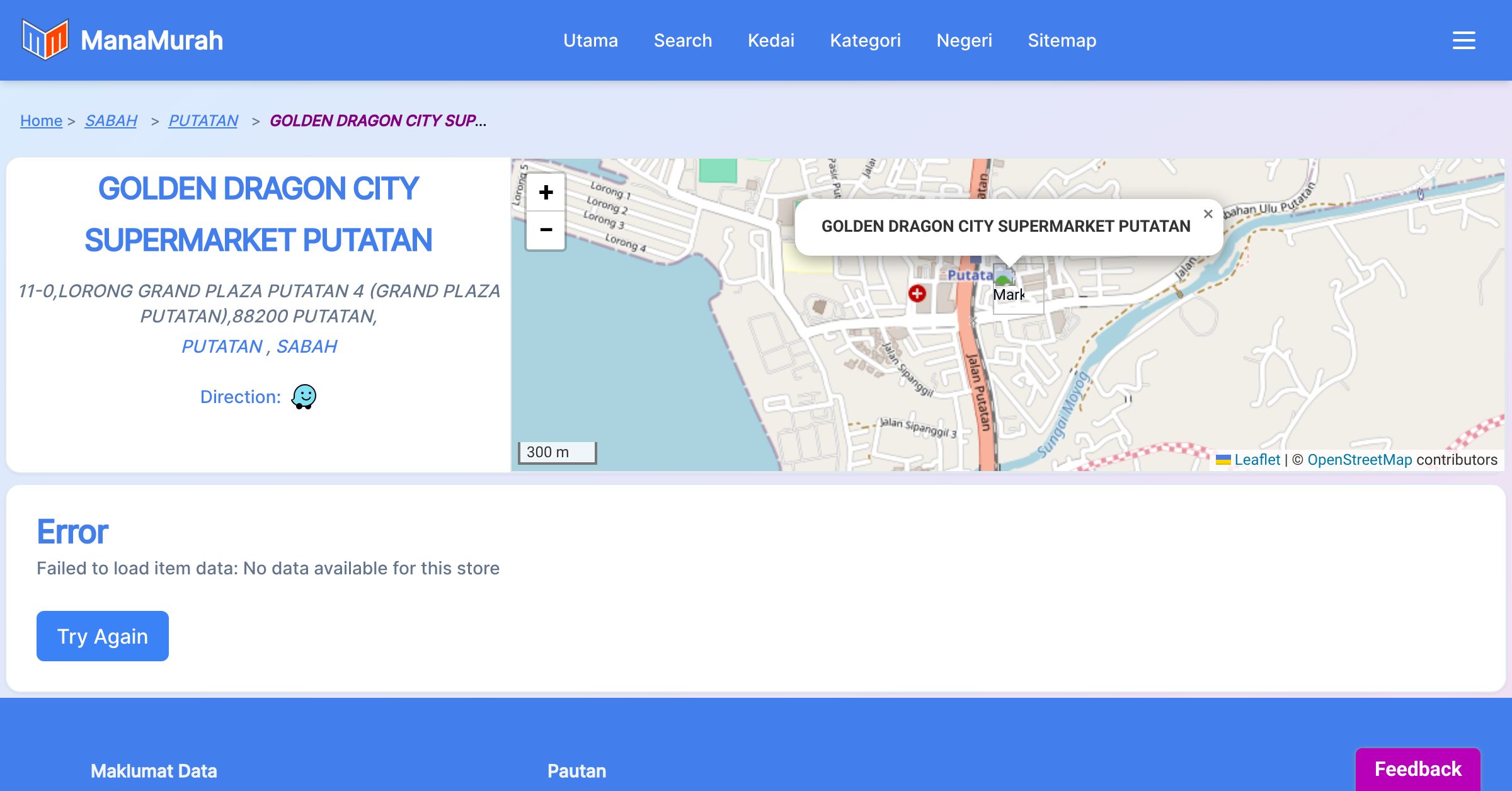The image size is (1512, 791).
Task: Open the Utama menu item
Action: [590, 40]
